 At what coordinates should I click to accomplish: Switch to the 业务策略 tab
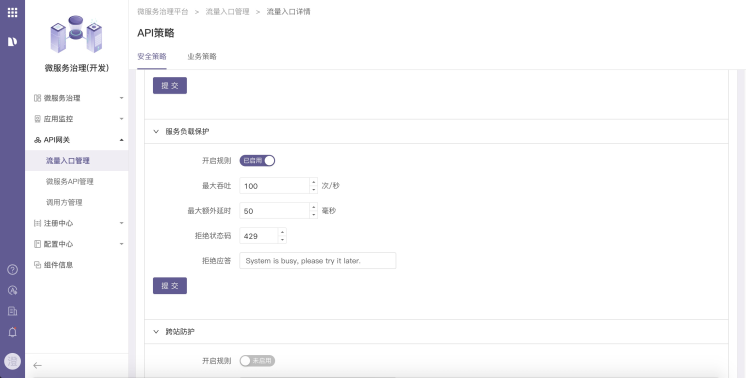click(x=202, y=57)
